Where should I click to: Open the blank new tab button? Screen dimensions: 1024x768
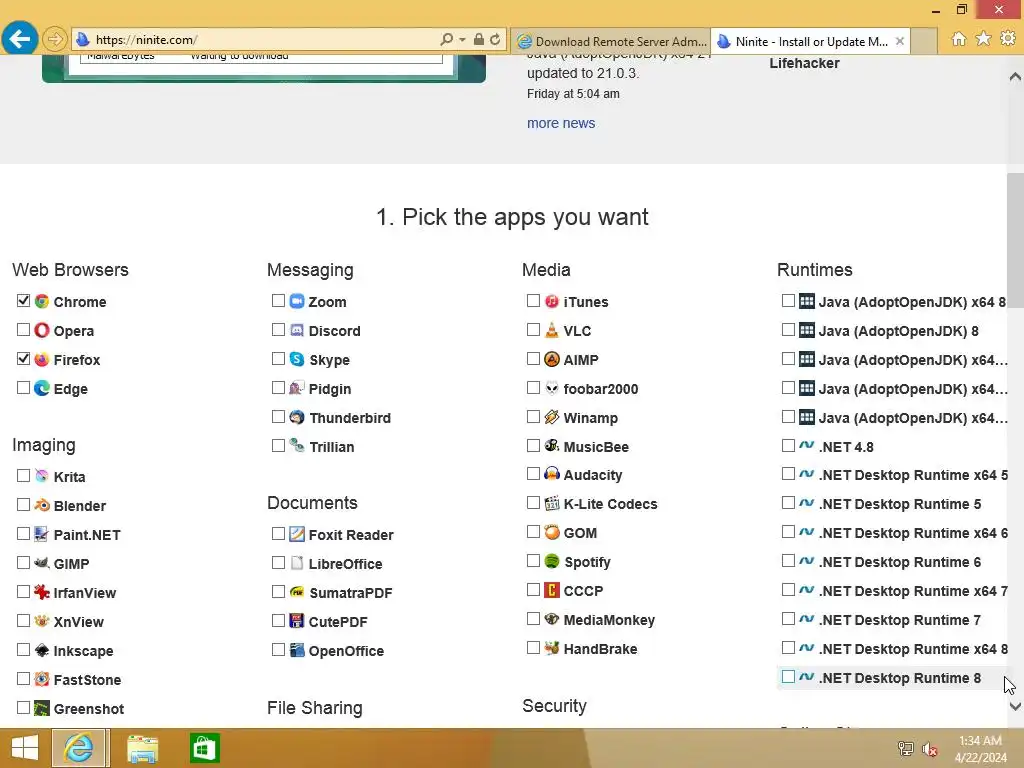(923, 41)
